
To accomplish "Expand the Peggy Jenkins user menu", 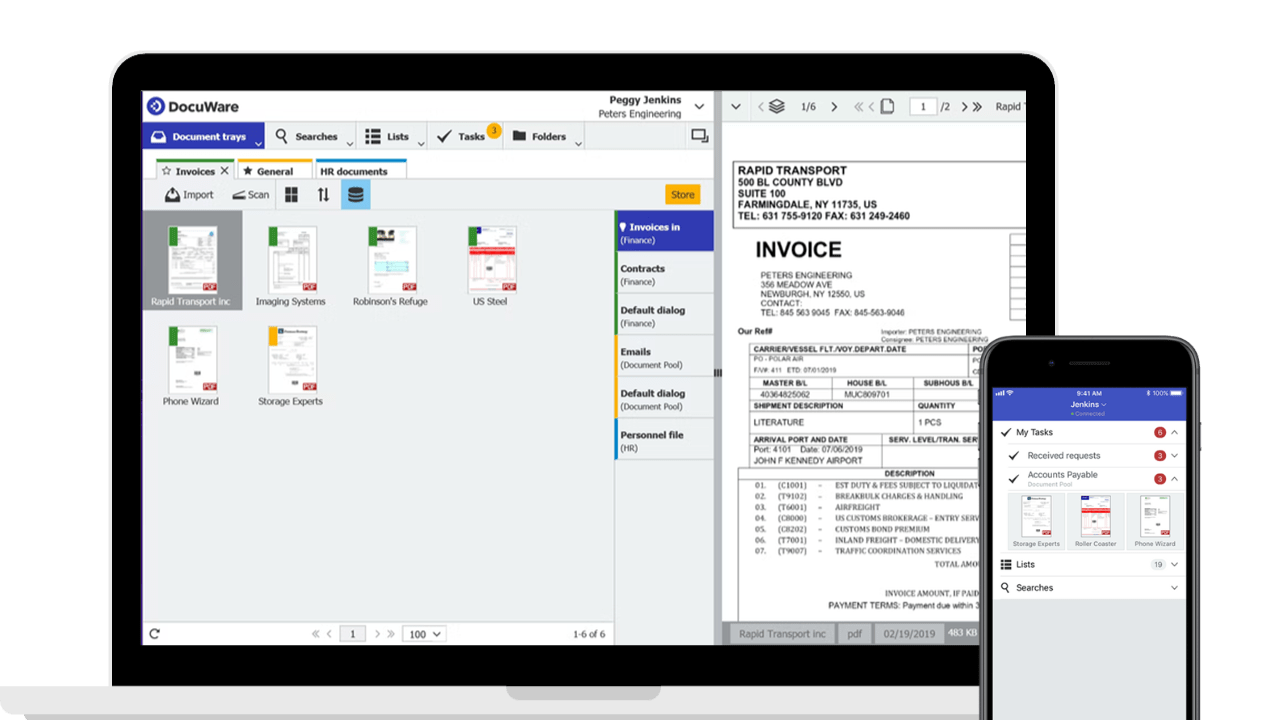I will tap(699, 107).
